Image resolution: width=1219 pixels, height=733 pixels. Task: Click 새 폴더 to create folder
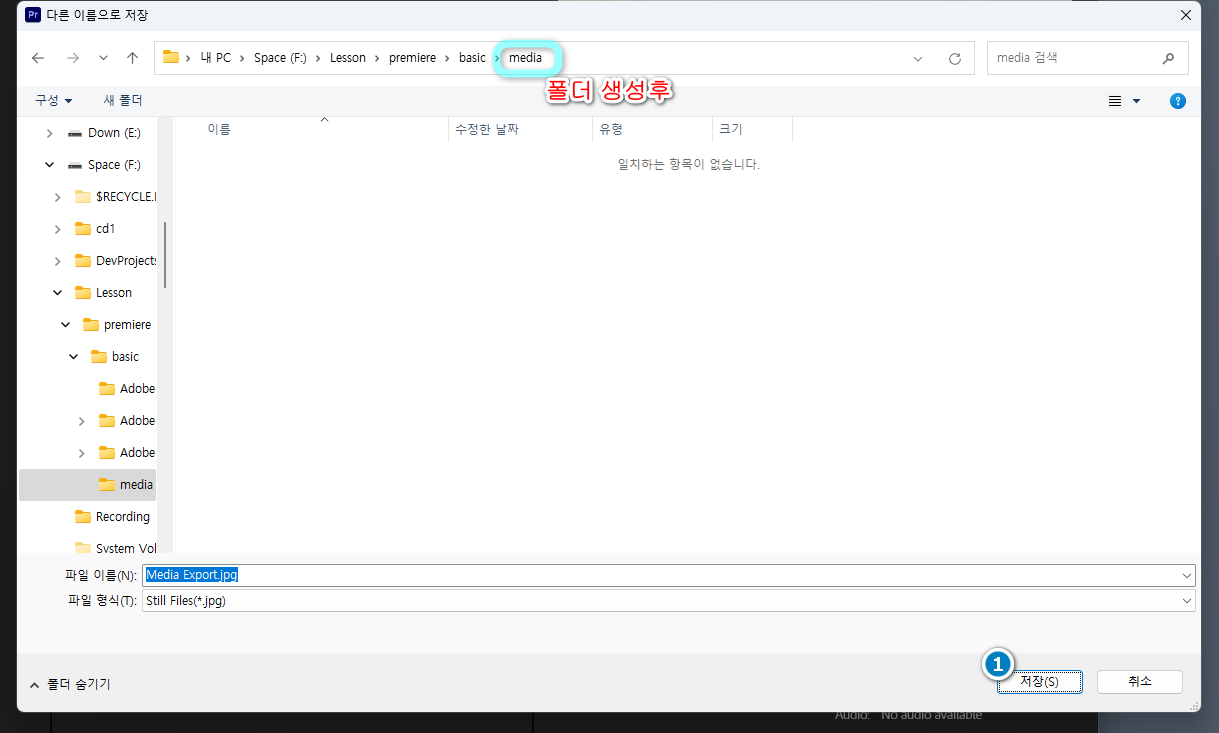tap(123, 101)
